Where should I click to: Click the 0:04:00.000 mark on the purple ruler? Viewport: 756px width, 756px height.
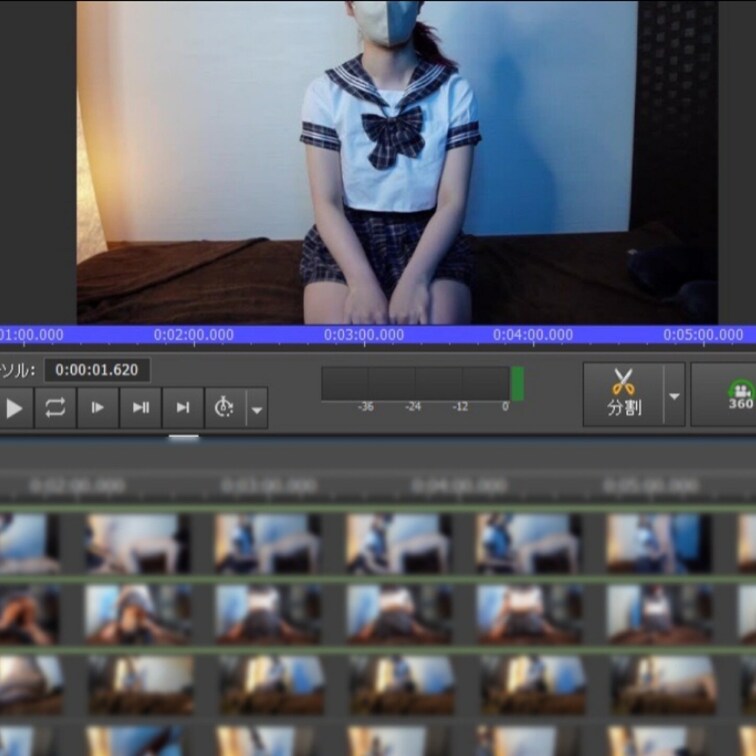(x=533, y=335)
